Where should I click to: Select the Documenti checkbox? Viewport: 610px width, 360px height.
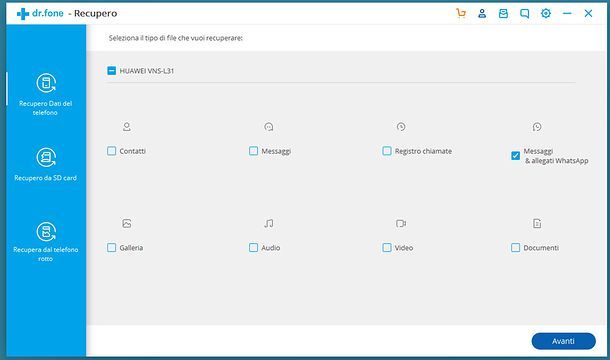[515, 248]
